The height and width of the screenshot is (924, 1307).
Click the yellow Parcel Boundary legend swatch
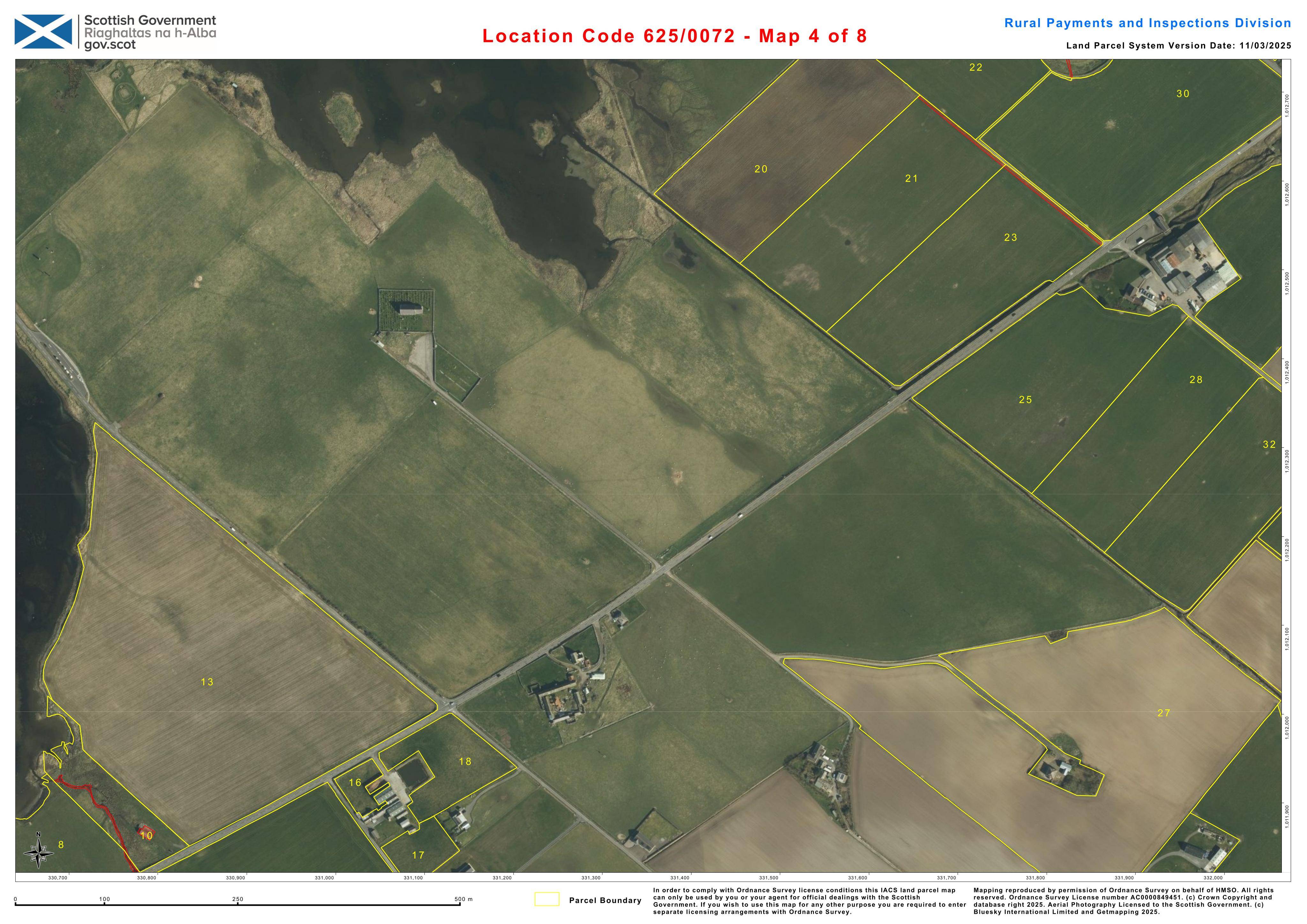(547, 899)
